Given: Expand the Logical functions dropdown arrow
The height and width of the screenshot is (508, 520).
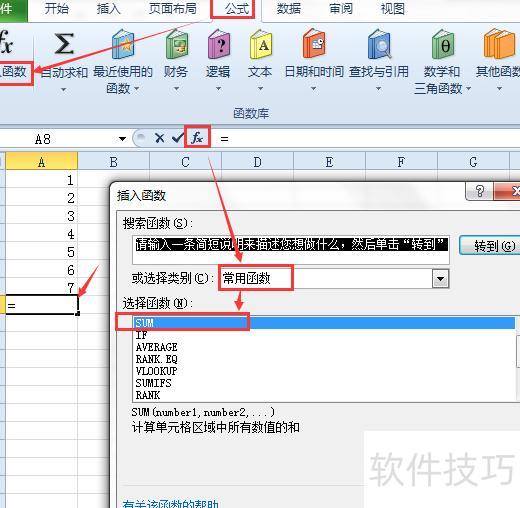Looking at the screenshot, I should pos(218,89).
